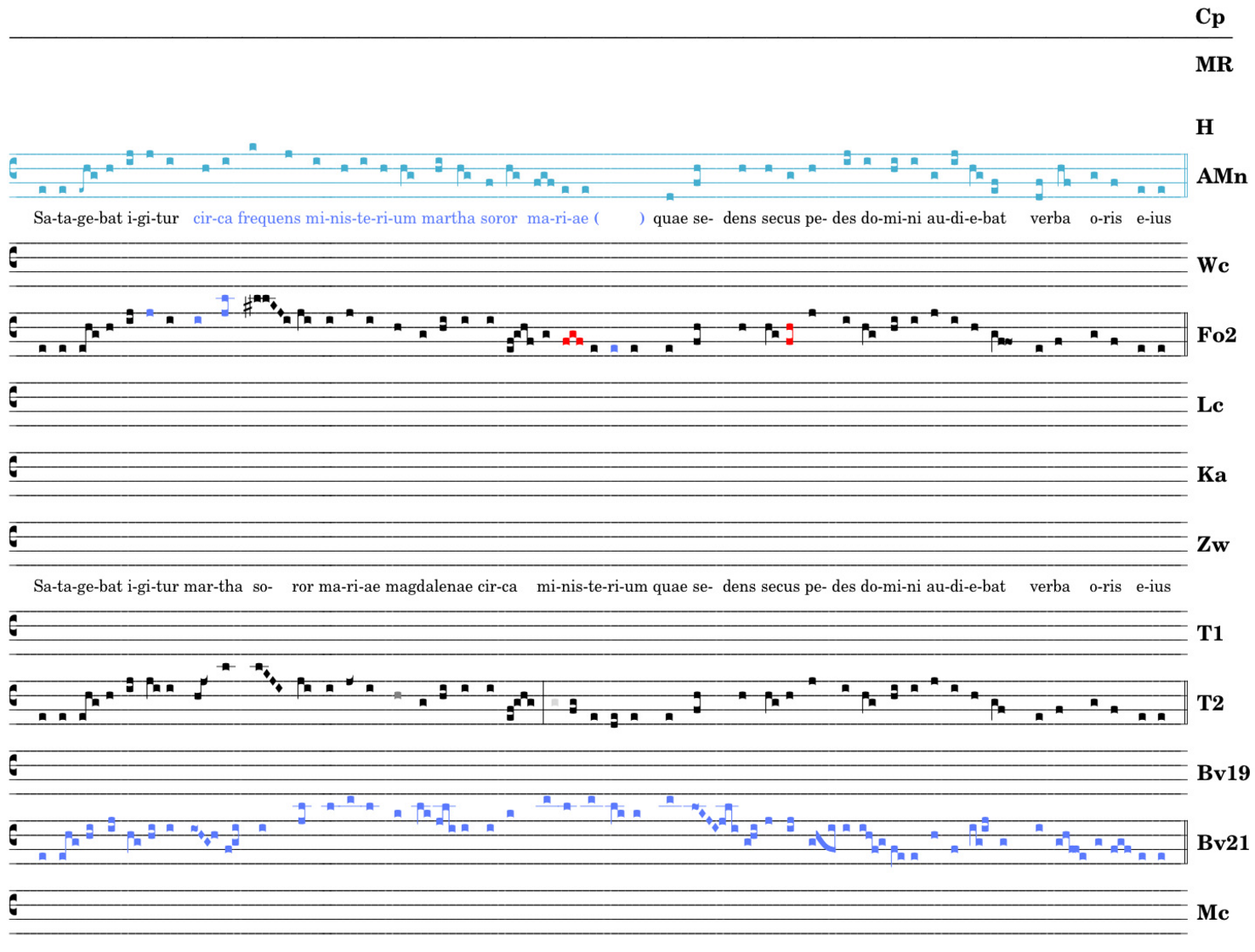Click the curved liquescent neume in Bv21
The height and width of the screenshot is (952, 1255).
coord(825,841)
